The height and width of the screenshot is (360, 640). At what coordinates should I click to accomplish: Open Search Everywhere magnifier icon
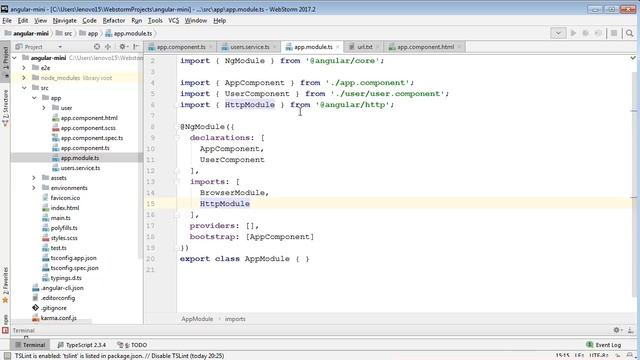[629, 33]
